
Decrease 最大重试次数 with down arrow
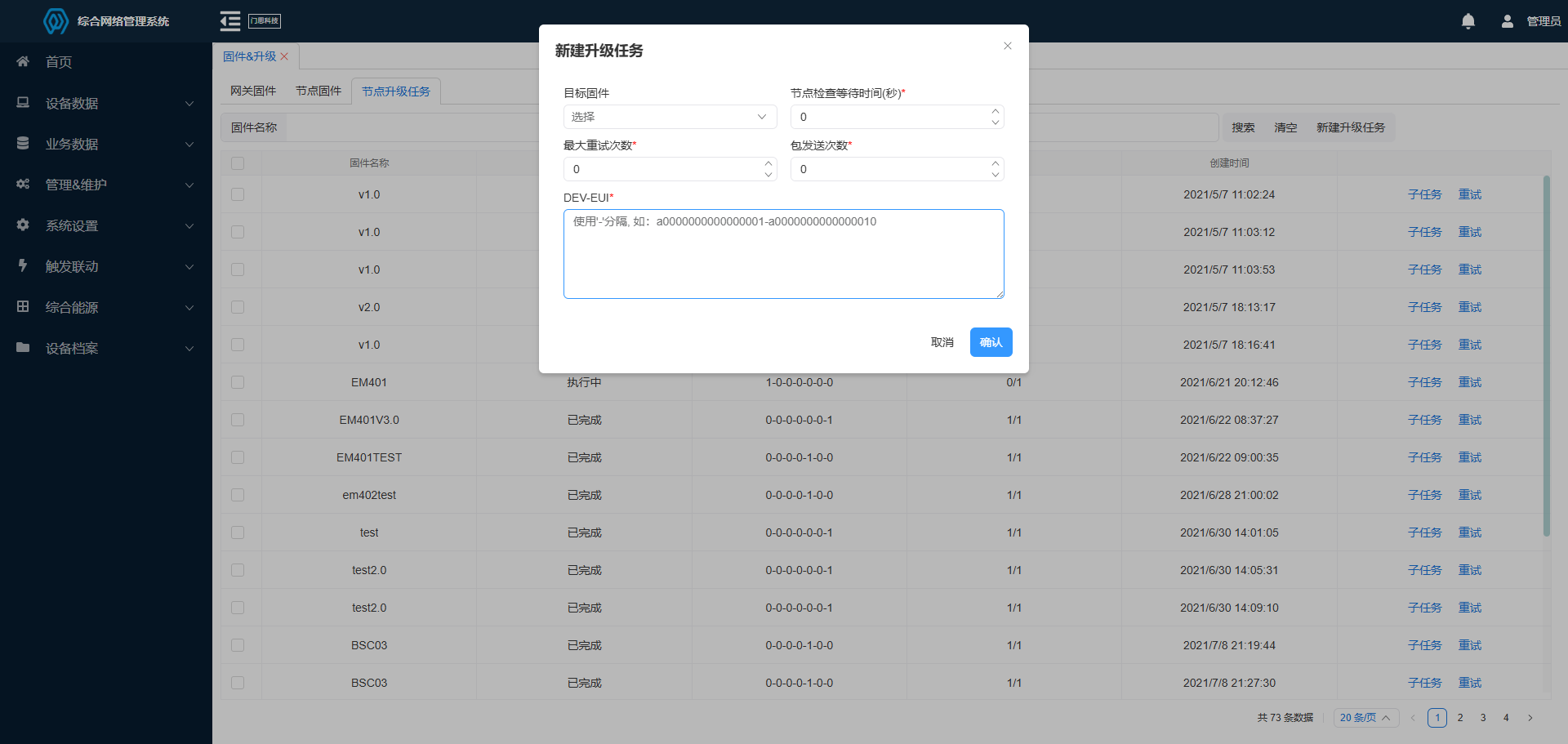tap(768, 175)
